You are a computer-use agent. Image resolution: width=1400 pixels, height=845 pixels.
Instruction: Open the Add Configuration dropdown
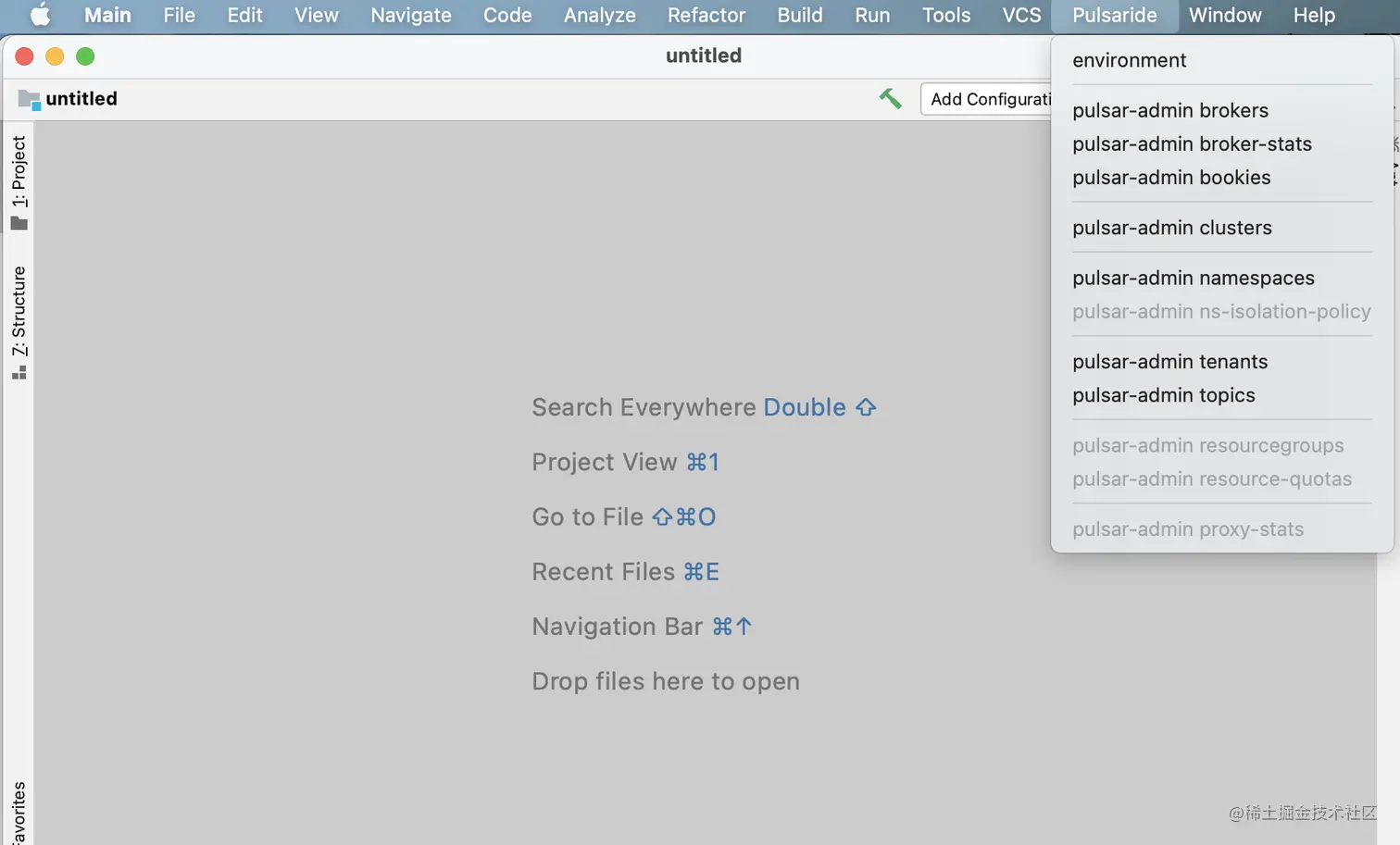pos(986,99)
